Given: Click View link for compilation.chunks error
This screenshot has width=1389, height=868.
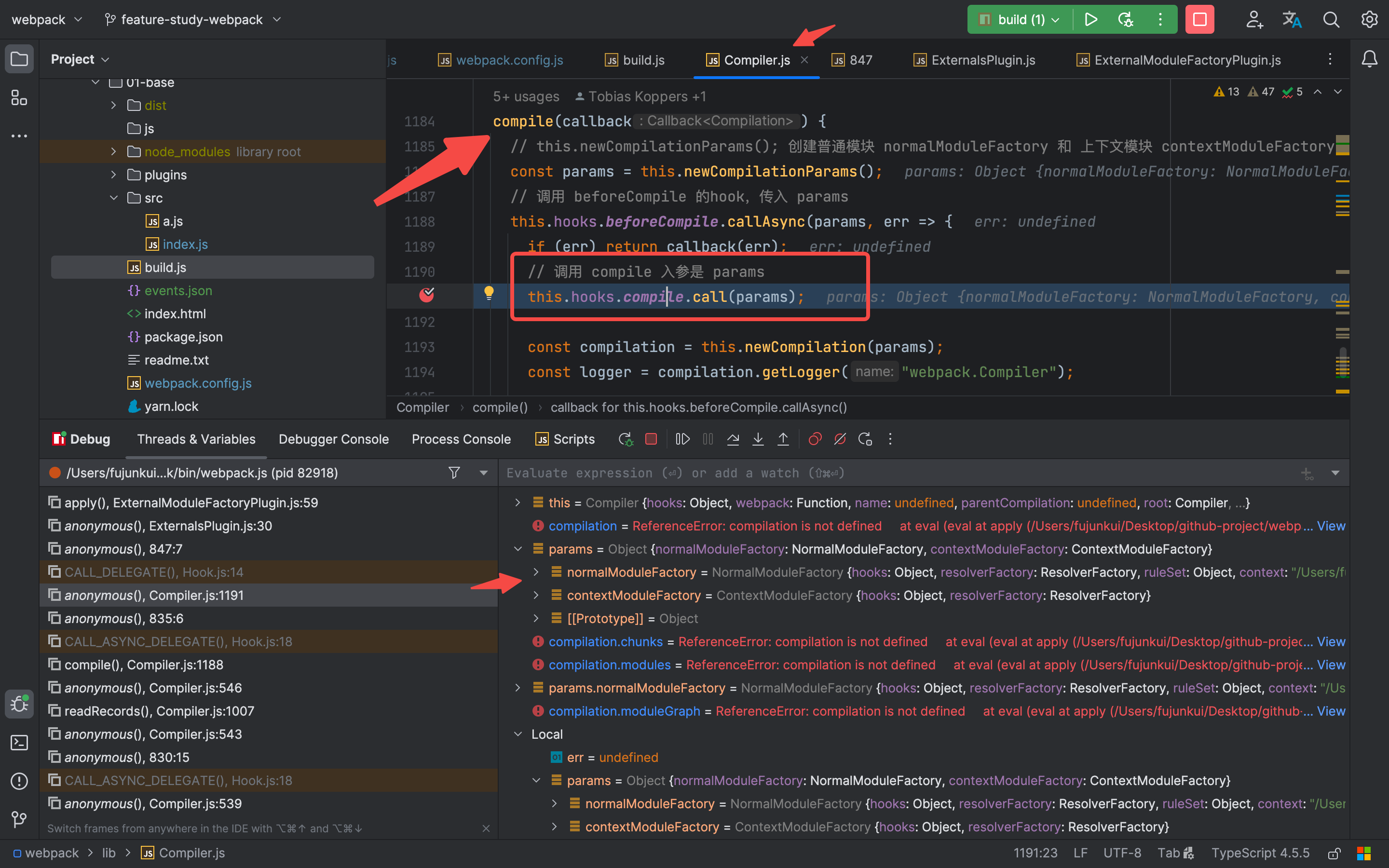Looking at the screenshot, I should [x=1331, y=642].
